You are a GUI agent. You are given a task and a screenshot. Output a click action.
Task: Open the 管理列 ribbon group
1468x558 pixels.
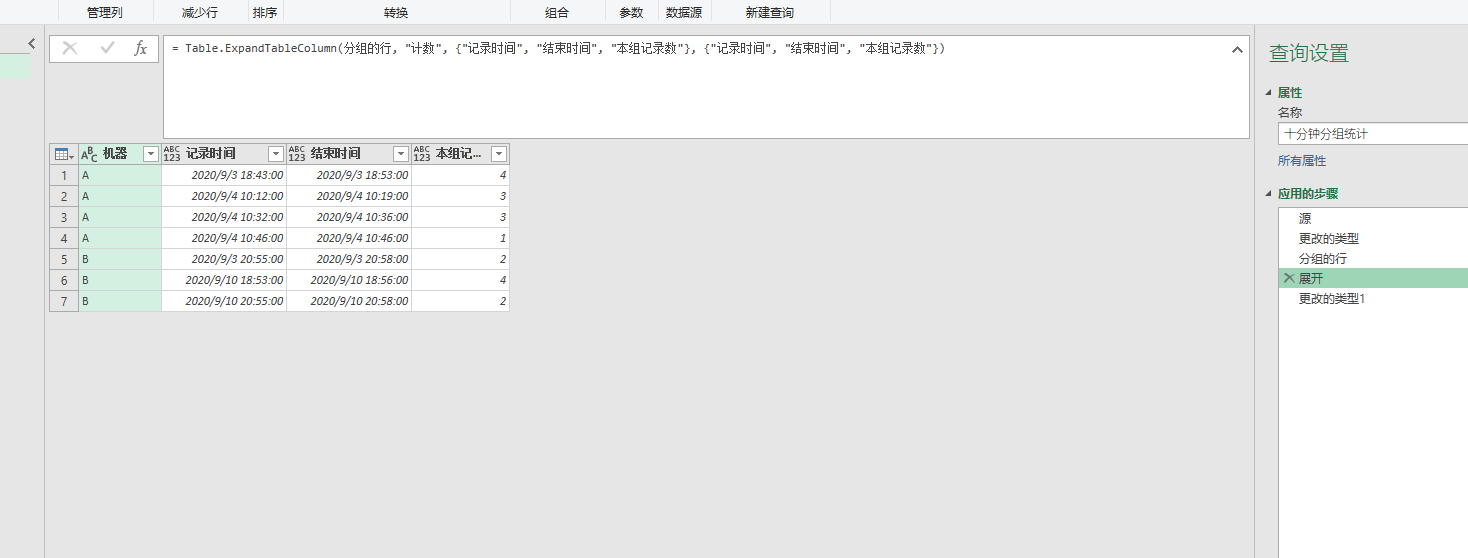click(105, 13)
